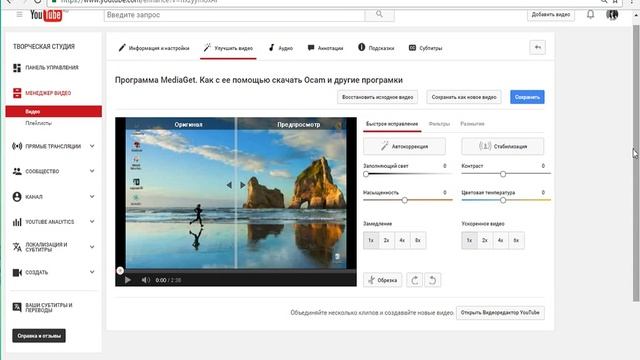Open the Улучшить видео tab
The image size is (640, 360).
pyautogui.click(x=228, y=48)
